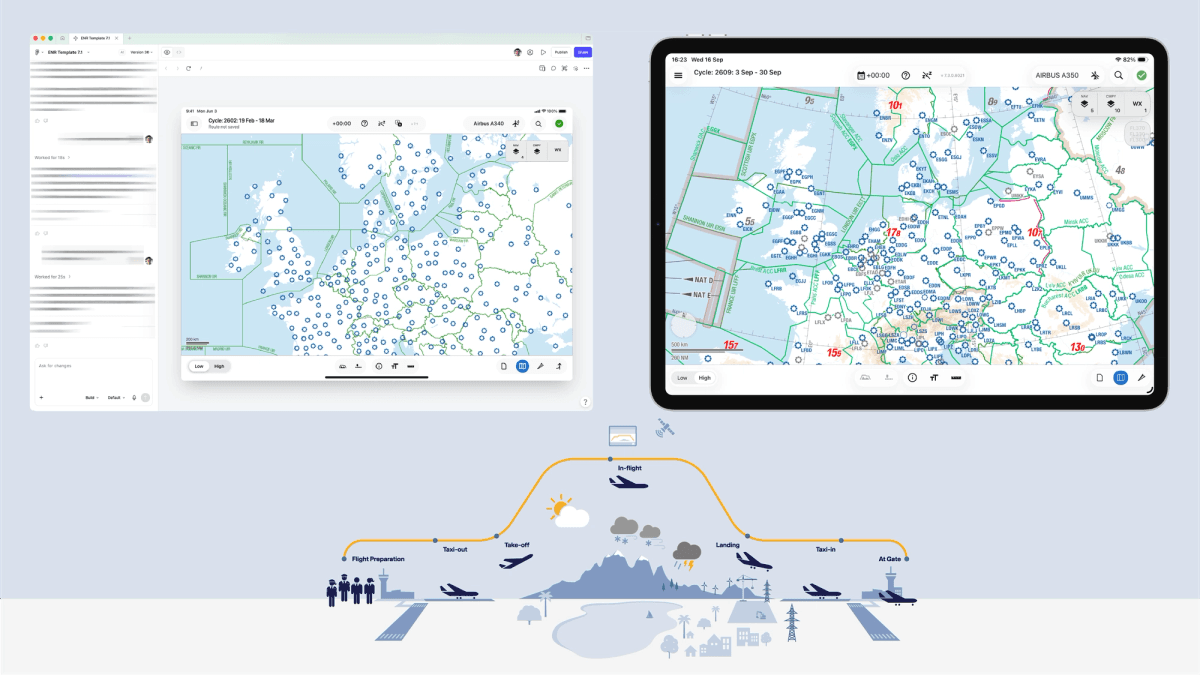Image resolution: width=1200 pixels, height=675 pixels.
Task: Open the ENR Template project dropdown
Action: 68,52
